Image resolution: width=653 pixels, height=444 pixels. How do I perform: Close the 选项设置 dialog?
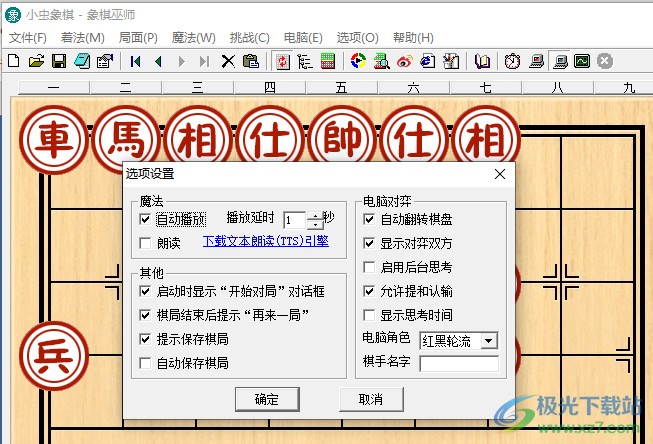(x=500, y=174)
